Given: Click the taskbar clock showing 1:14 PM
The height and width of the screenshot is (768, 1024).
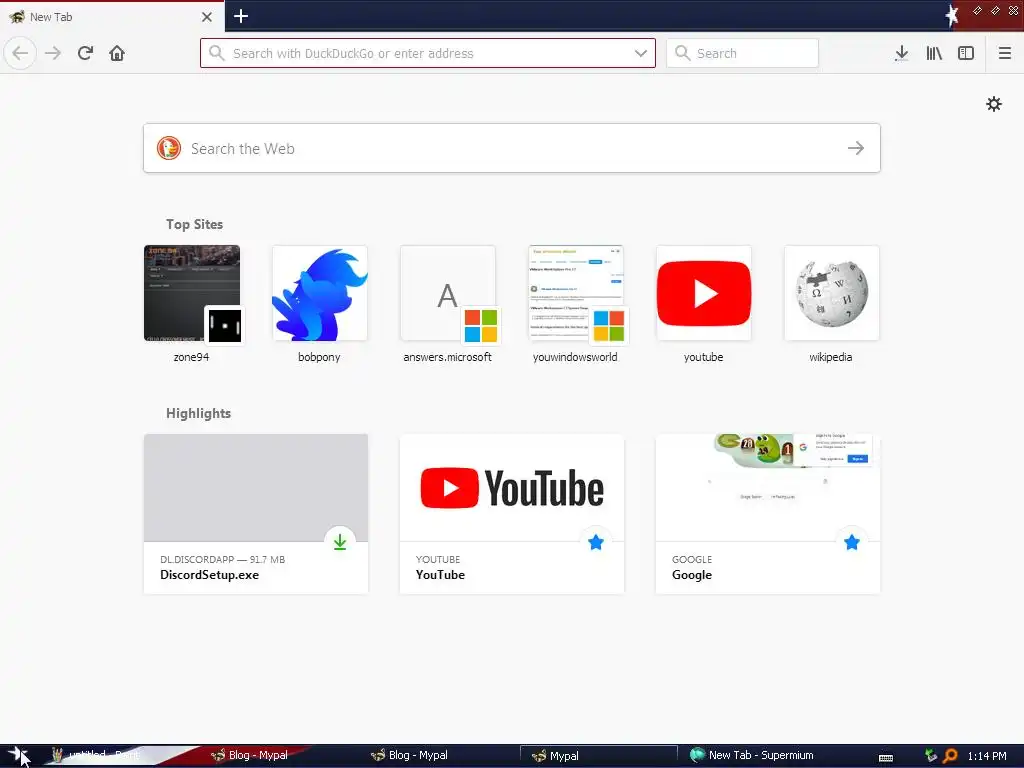Looking at the screenshot, I should (987, 756).
